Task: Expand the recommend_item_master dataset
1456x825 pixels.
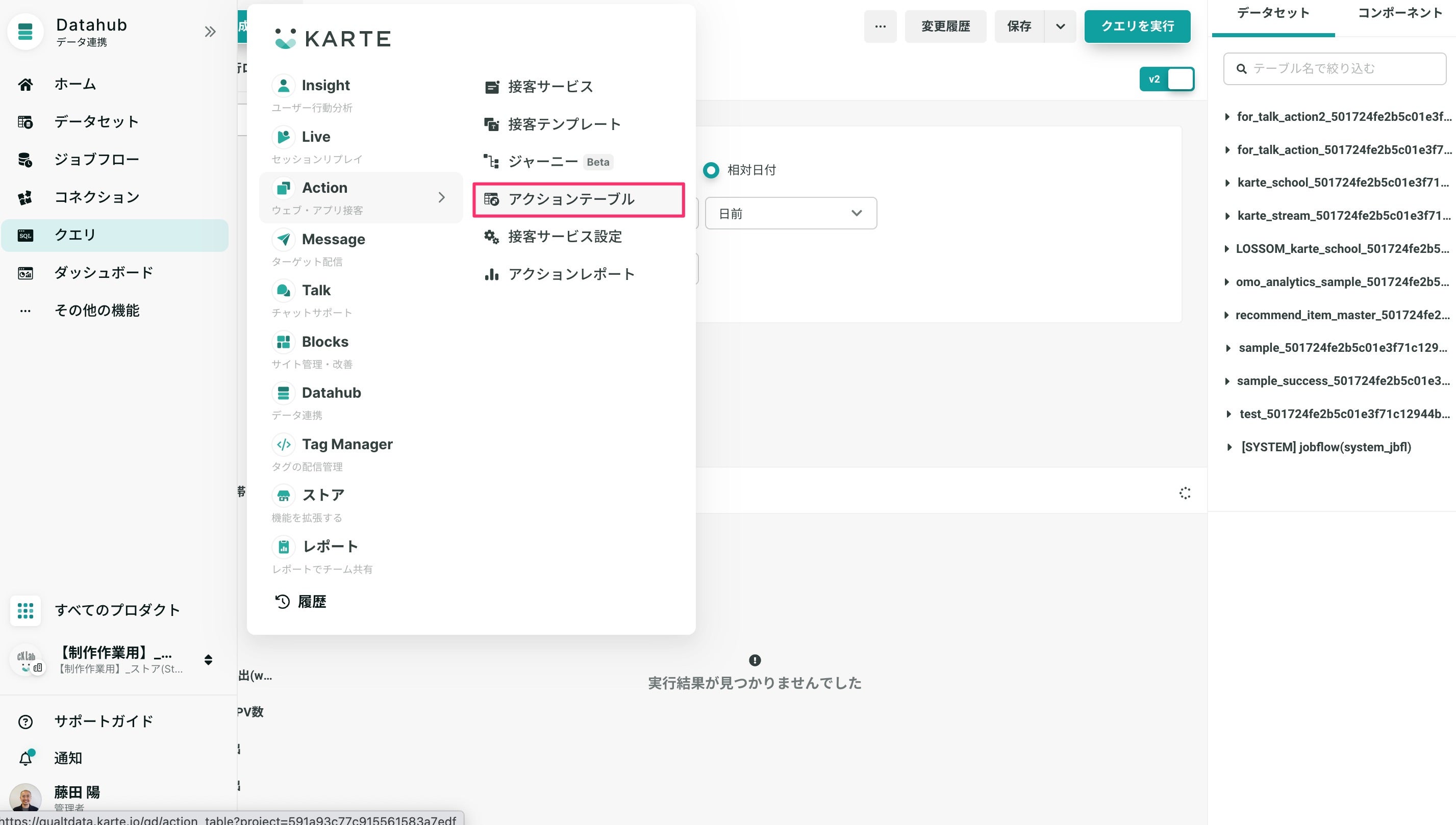Action: point(1227,315)
